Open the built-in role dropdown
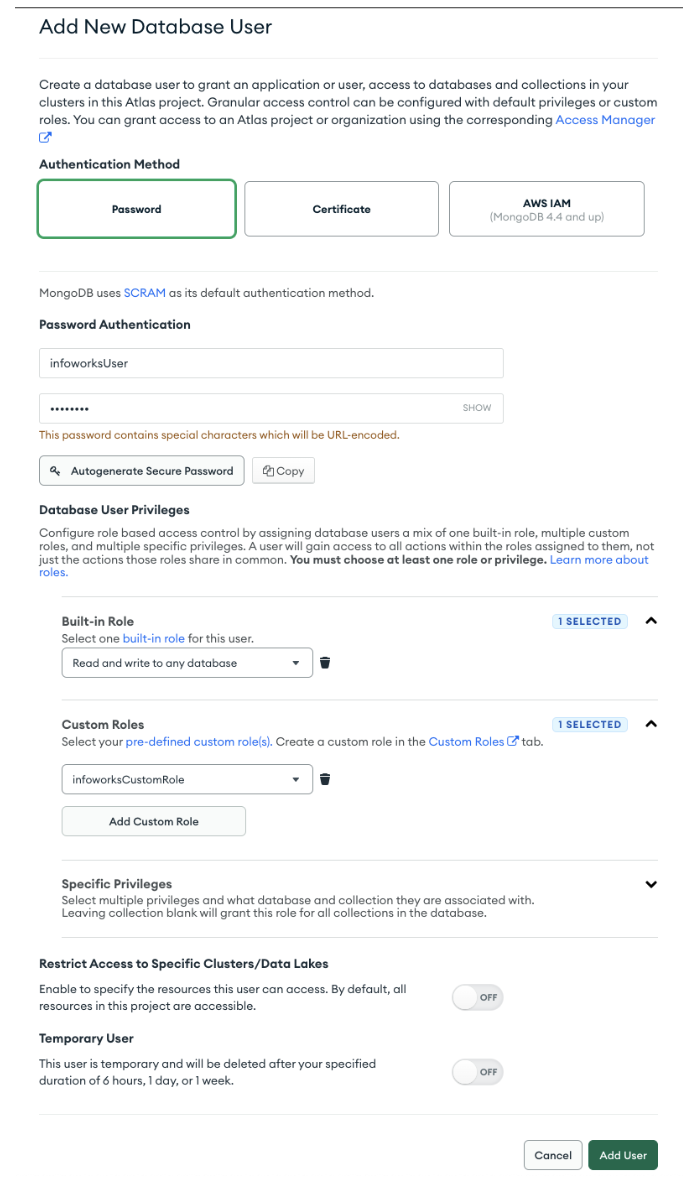This screenshot has height=1193, width=683. coord(186,663)
